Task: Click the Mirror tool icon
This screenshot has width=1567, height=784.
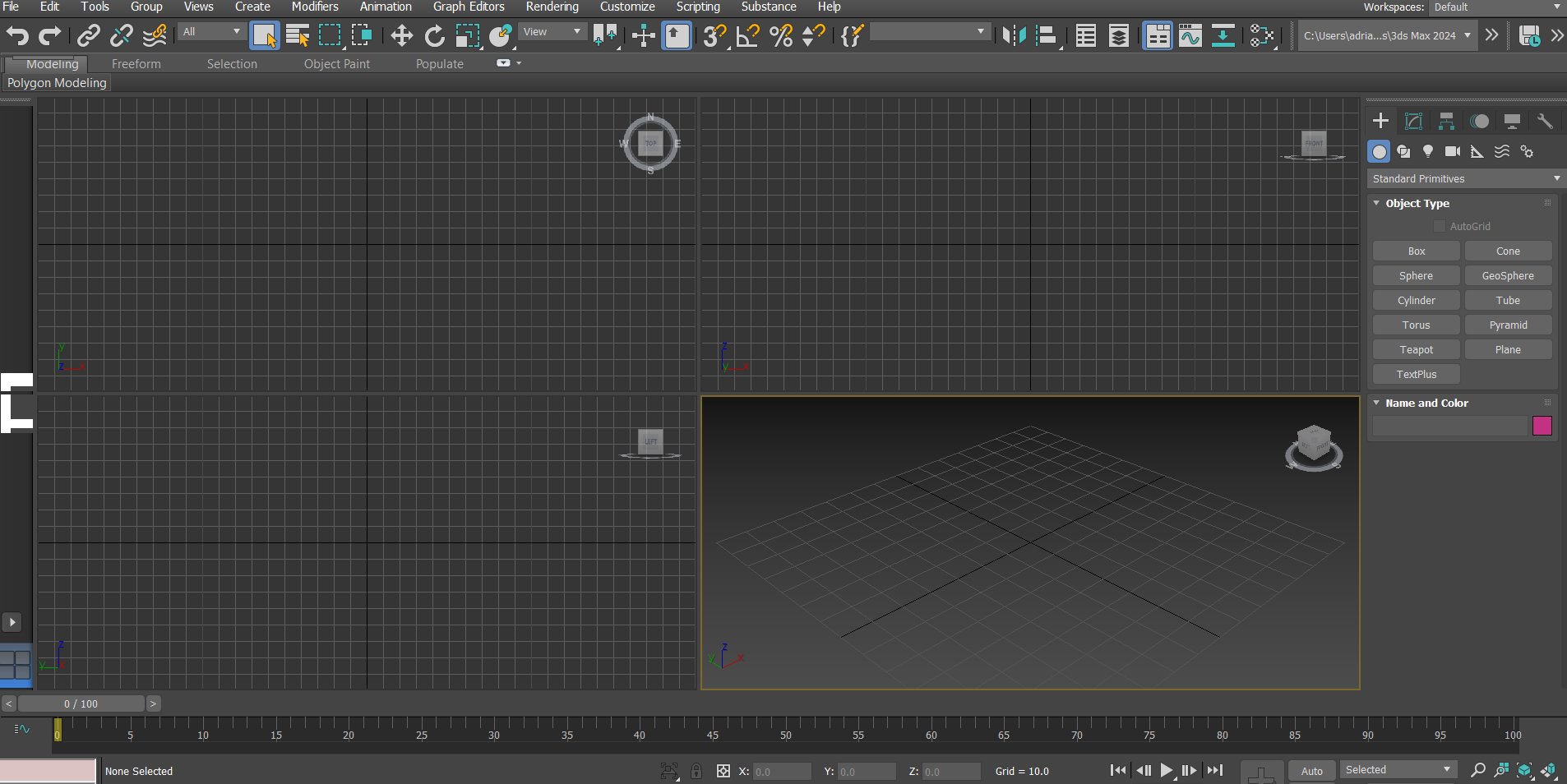Action: [x=1014, y=35]
